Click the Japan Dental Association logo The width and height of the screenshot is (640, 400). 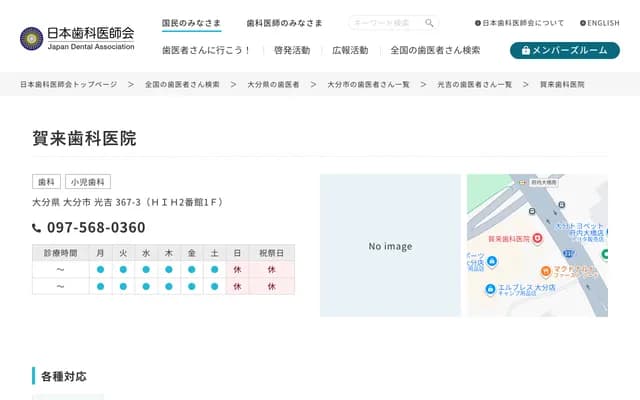point(77,38)
